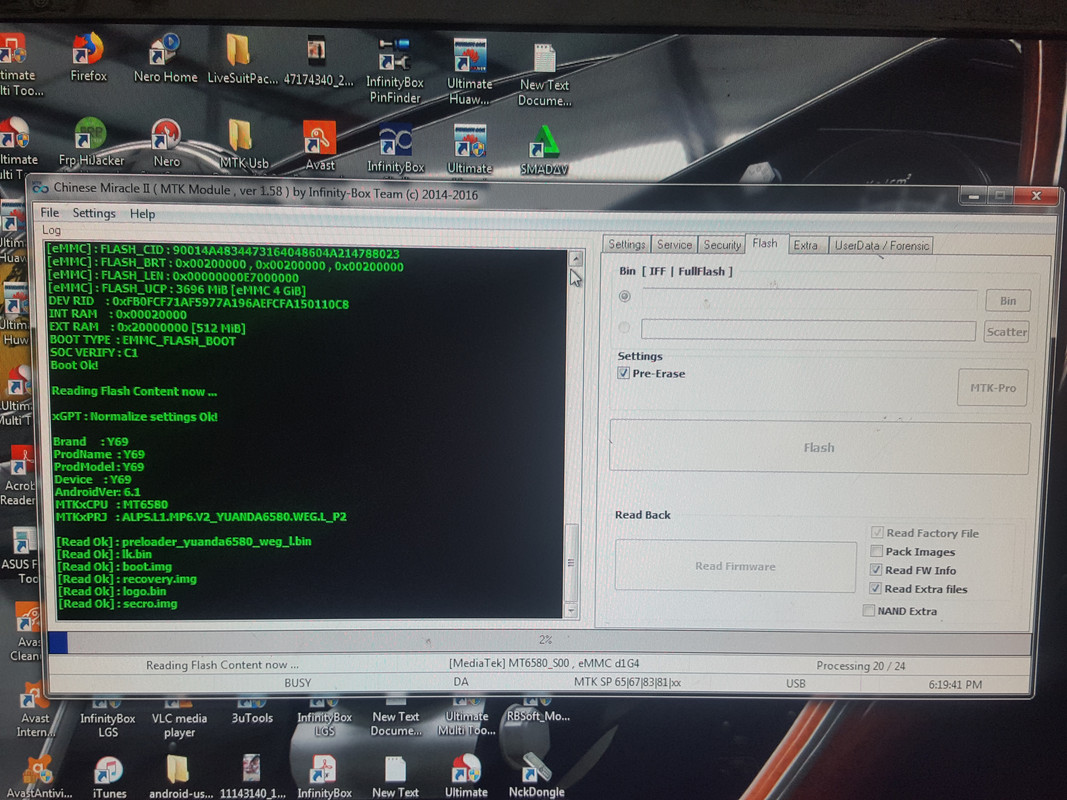Click 'AndroidVer: 6.1' log line
1067x800 pixels.
coord(97,491)
